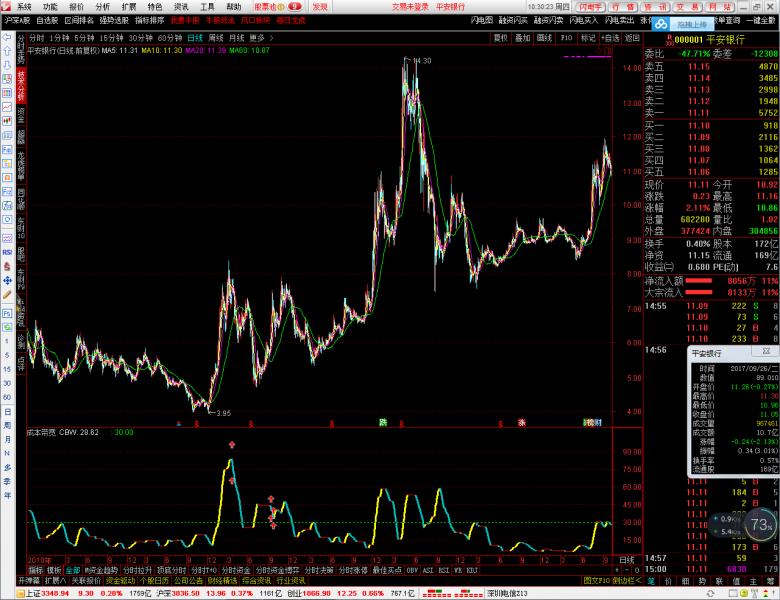Toggle the 复权 option

coord(499,38)
